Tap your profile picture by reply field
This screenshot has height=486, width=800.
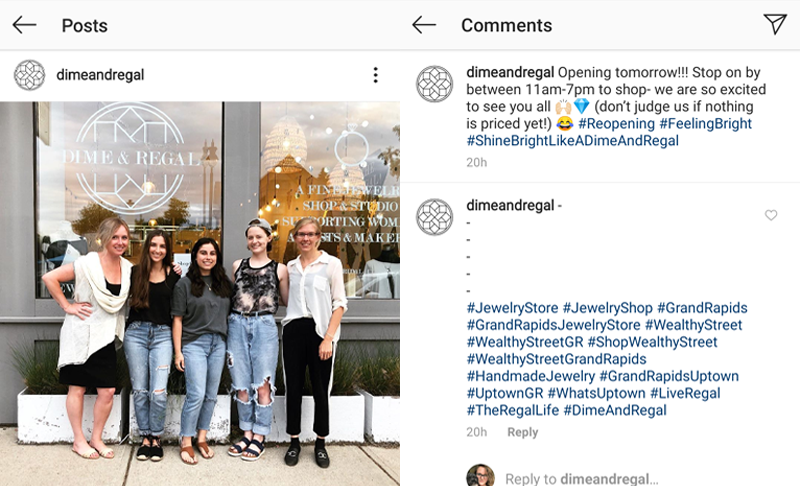tap(481, 476)
